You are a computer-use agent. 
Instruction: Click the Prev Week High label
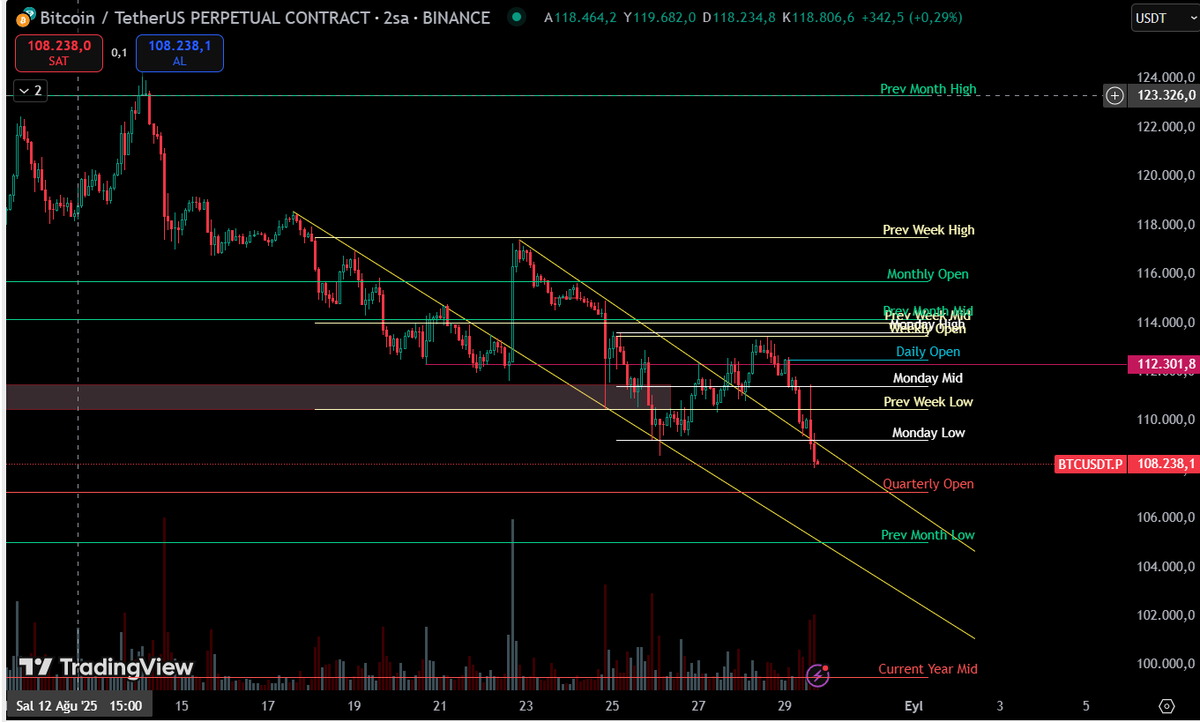point(928,230)
